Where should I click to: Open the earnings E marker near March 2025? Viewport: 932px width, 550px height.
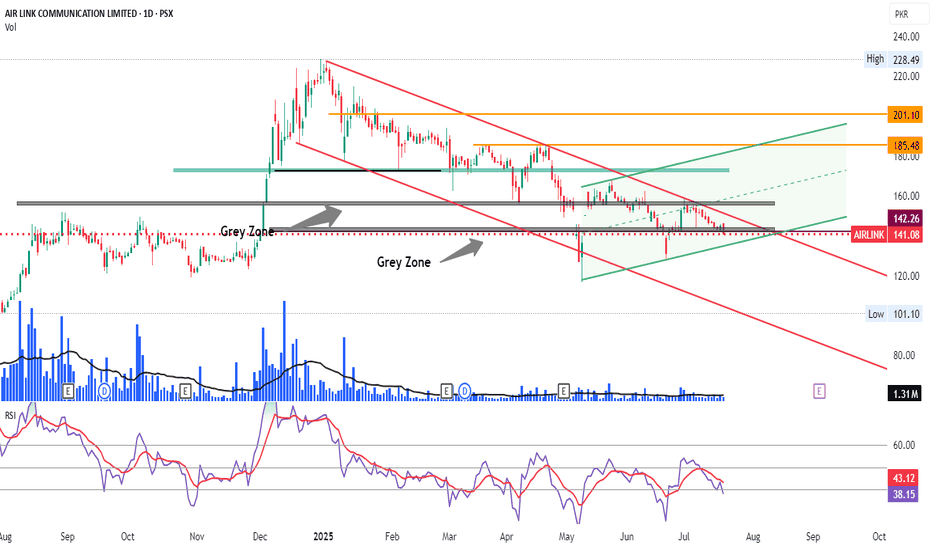click(x=446, y=391)
